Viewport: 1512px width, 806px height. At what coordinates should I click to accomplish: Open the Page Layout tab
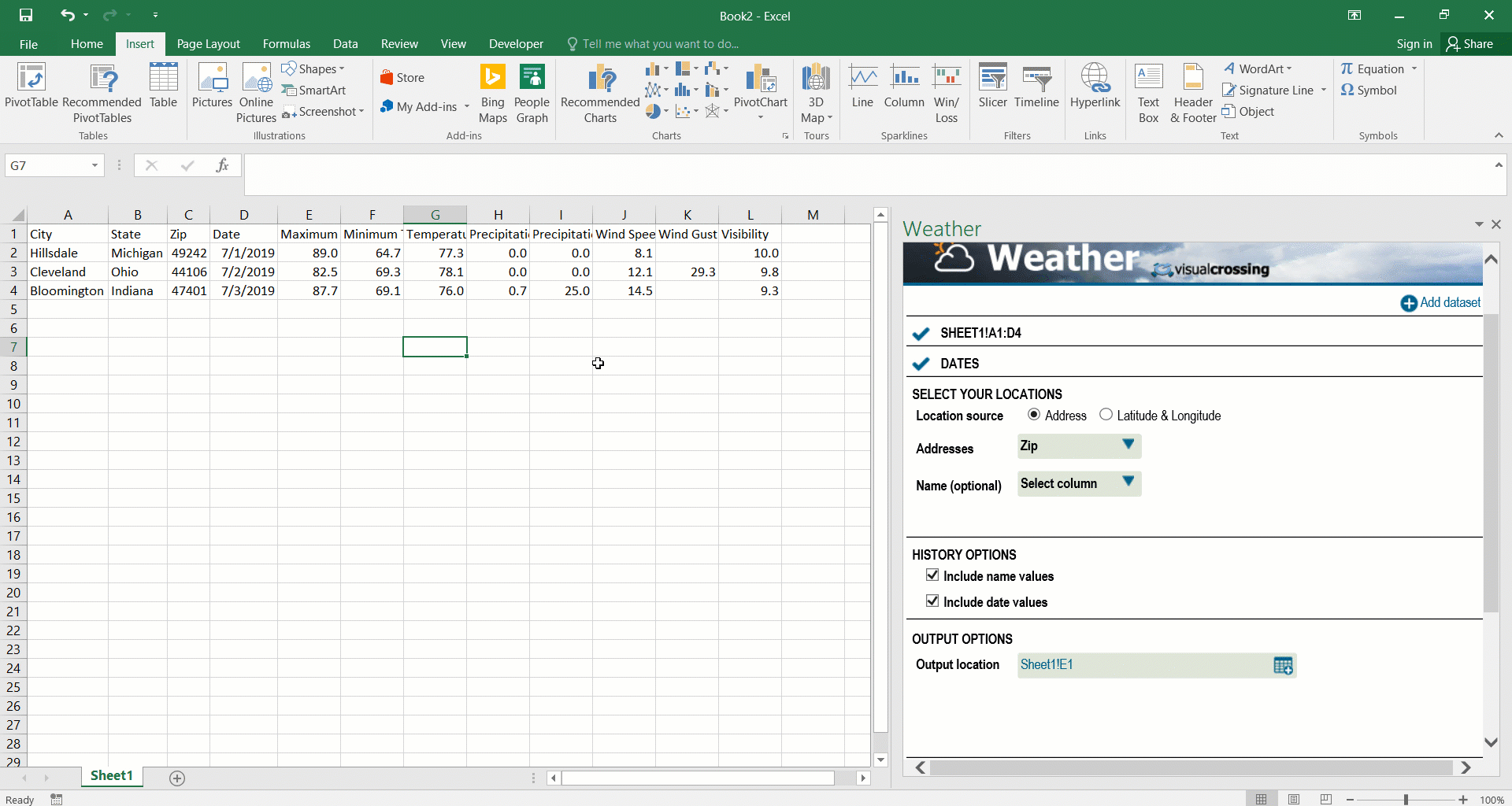(x=208, y=44)
